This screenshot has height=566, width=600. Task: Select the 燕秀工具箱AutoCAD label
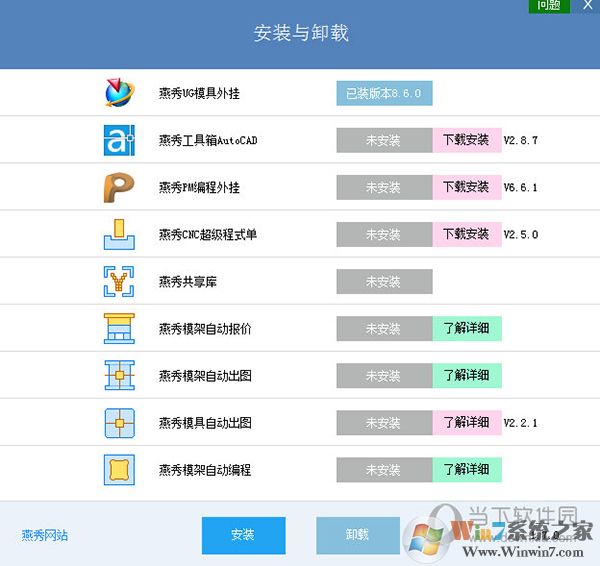point(208,140)
